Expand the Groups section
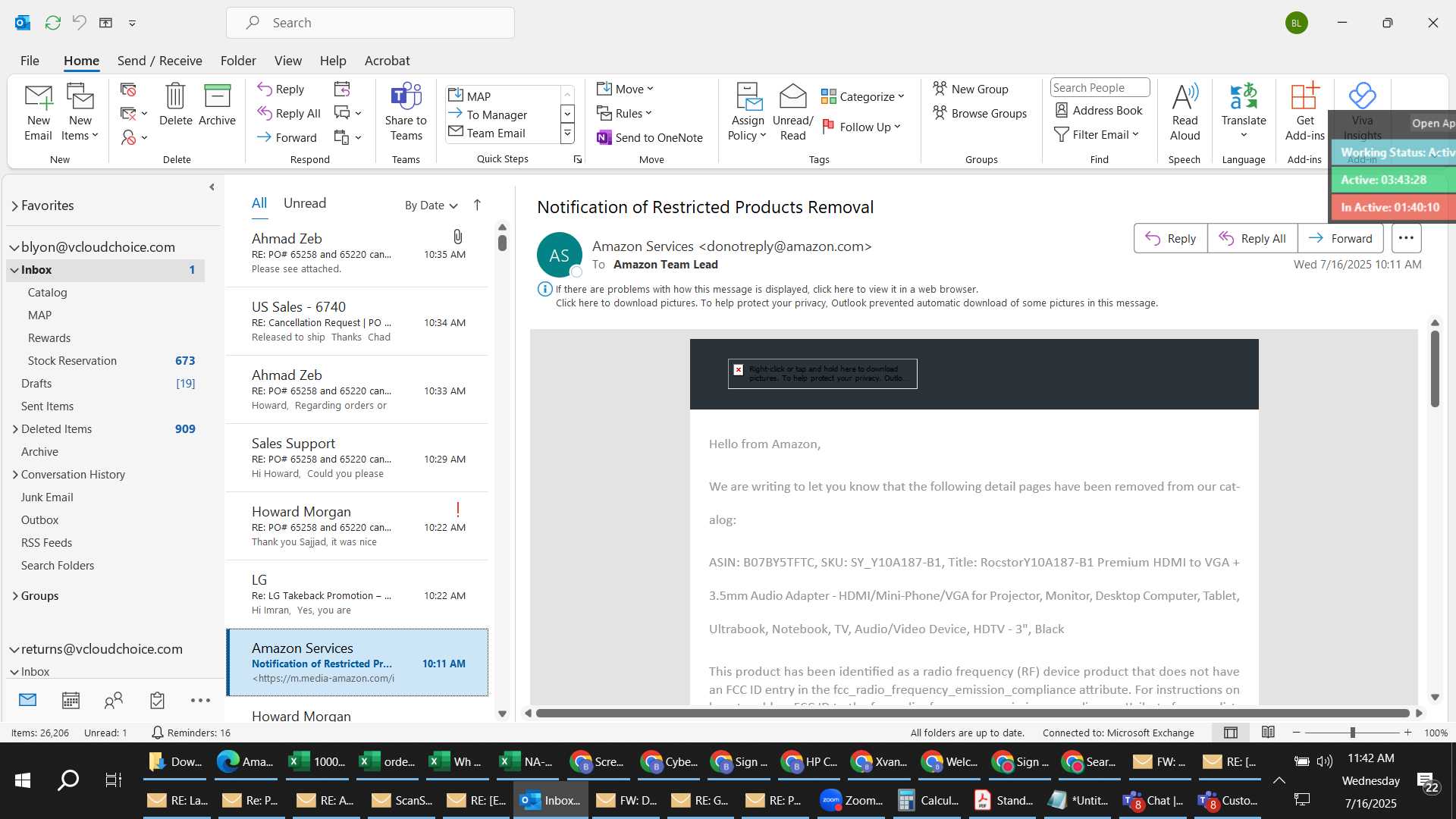1456x819 pixels. (15, 596)
